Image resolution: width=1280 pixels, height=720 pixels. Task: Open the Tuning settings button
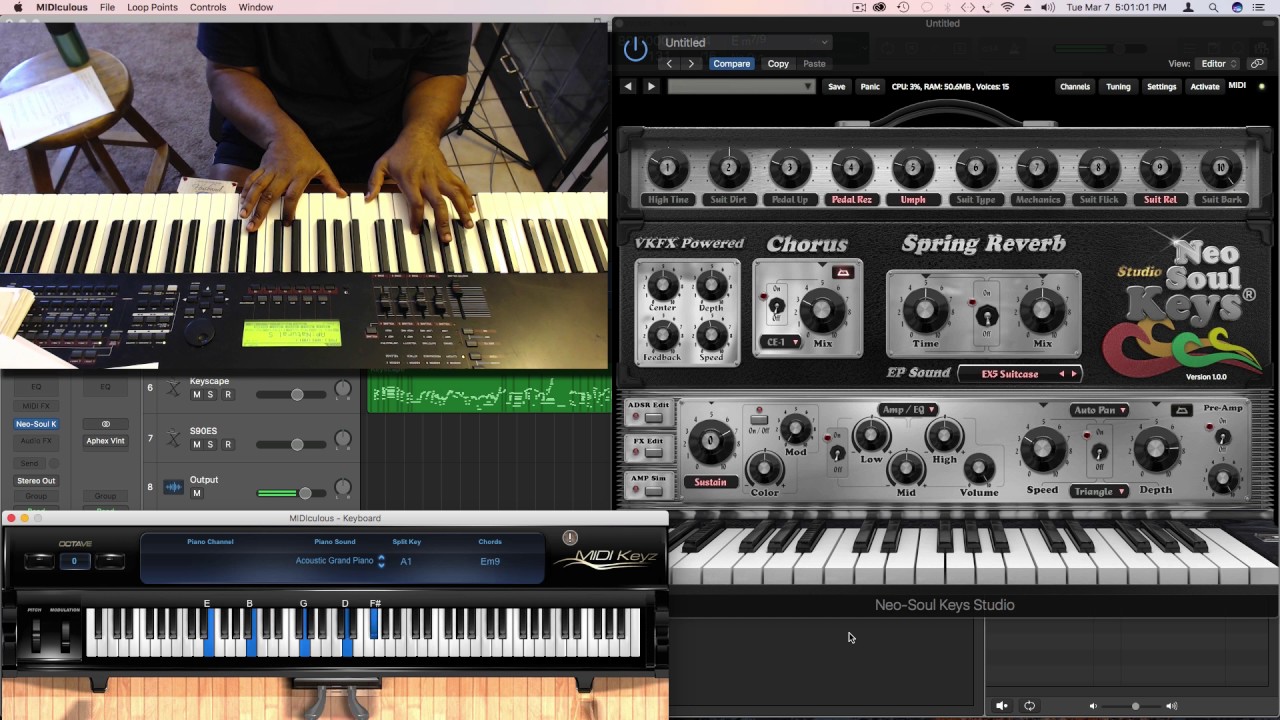[1118, 87]
